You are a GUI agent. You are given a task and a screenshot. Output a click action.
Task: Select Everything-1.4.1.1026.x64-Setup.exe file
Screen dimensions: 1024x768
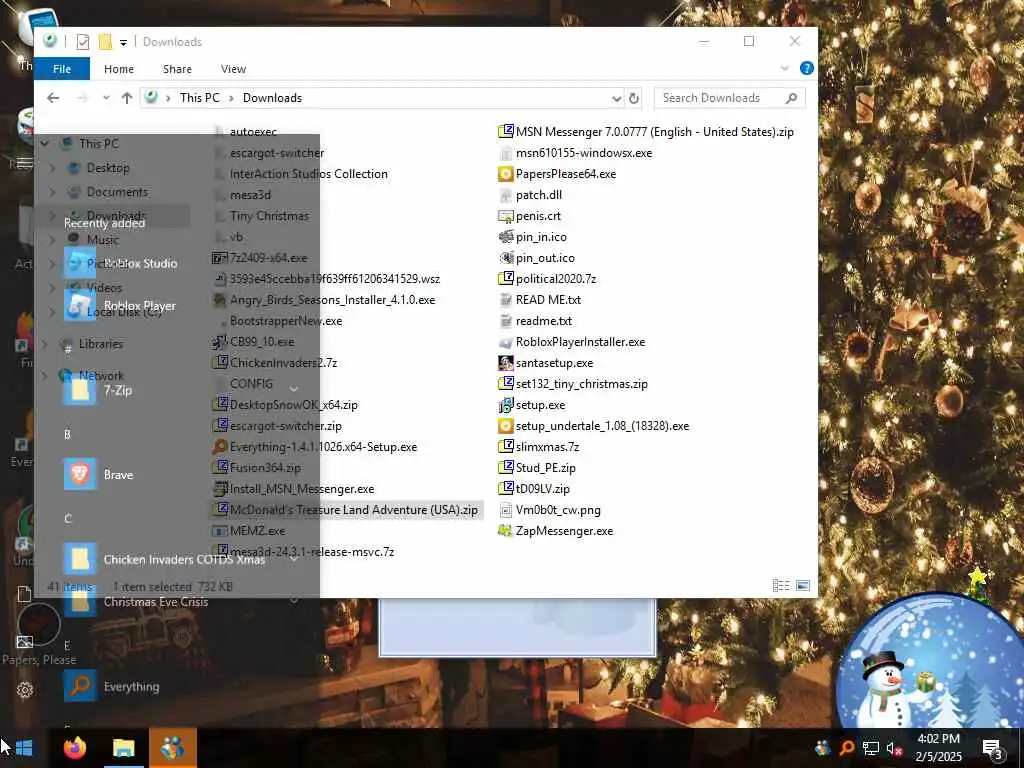pos(315,447)
